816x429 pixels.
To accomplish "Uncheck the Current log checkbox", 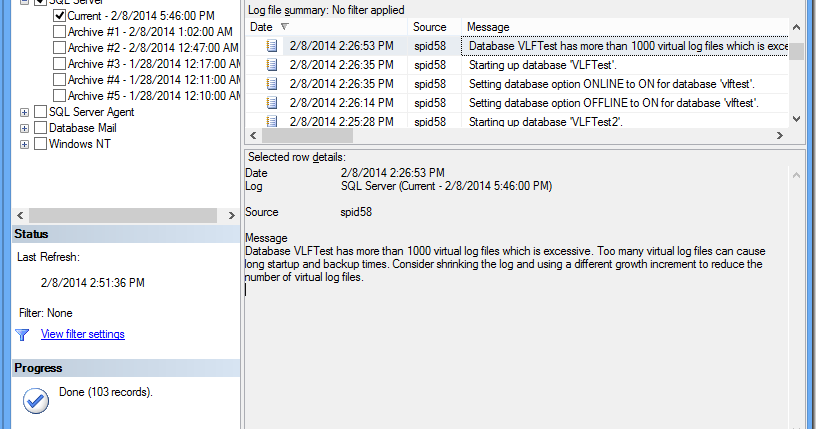I will pos(59,16).
